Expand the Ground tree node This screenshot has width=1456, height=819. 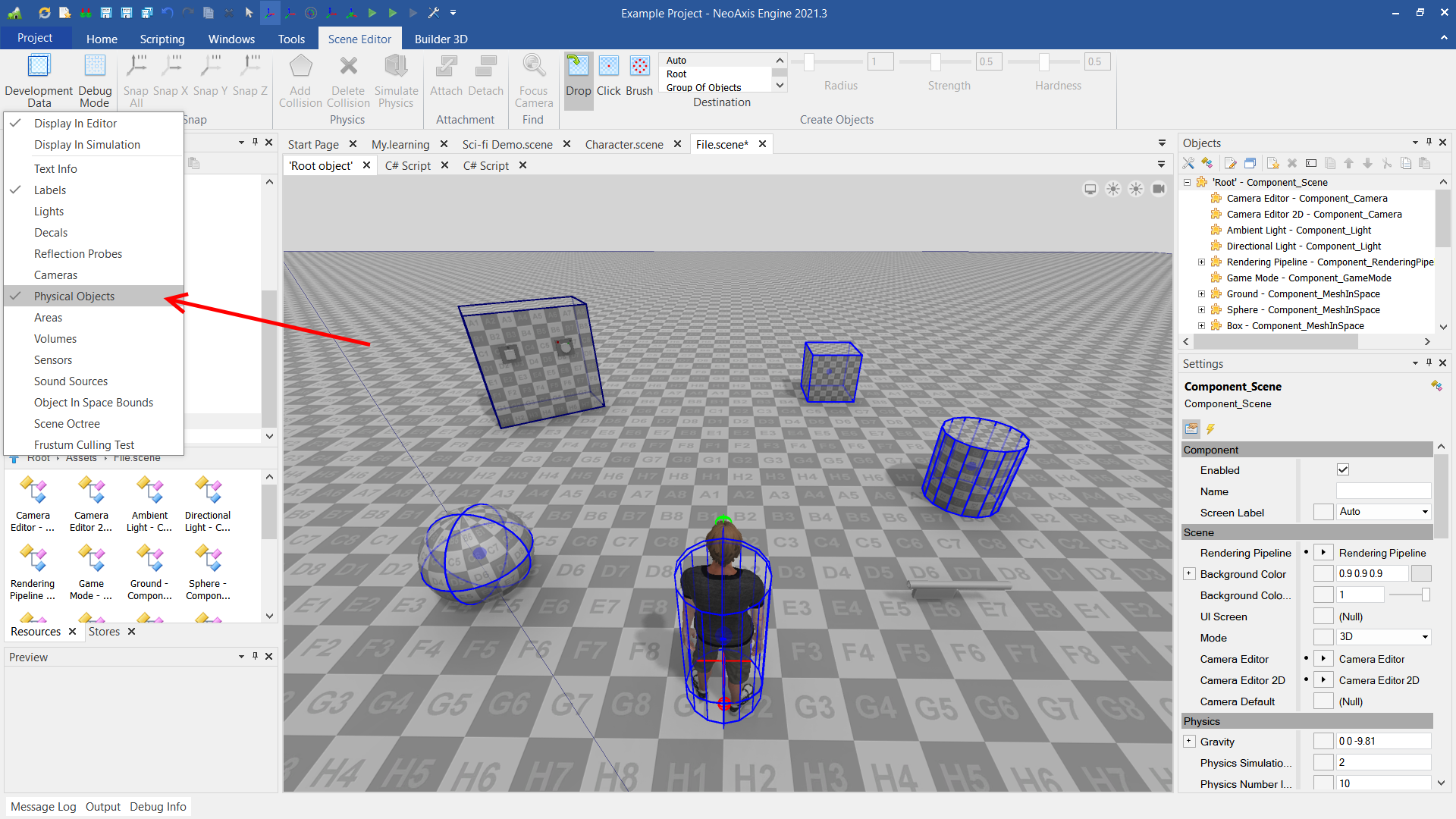pos(1201,294)
